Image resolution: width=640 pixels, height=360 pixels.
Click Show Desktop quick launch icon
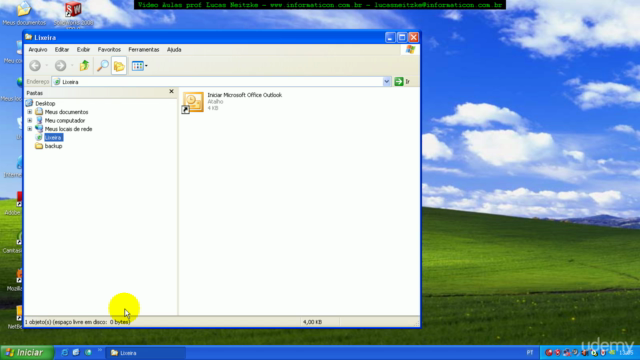click(x=76, y=353)
